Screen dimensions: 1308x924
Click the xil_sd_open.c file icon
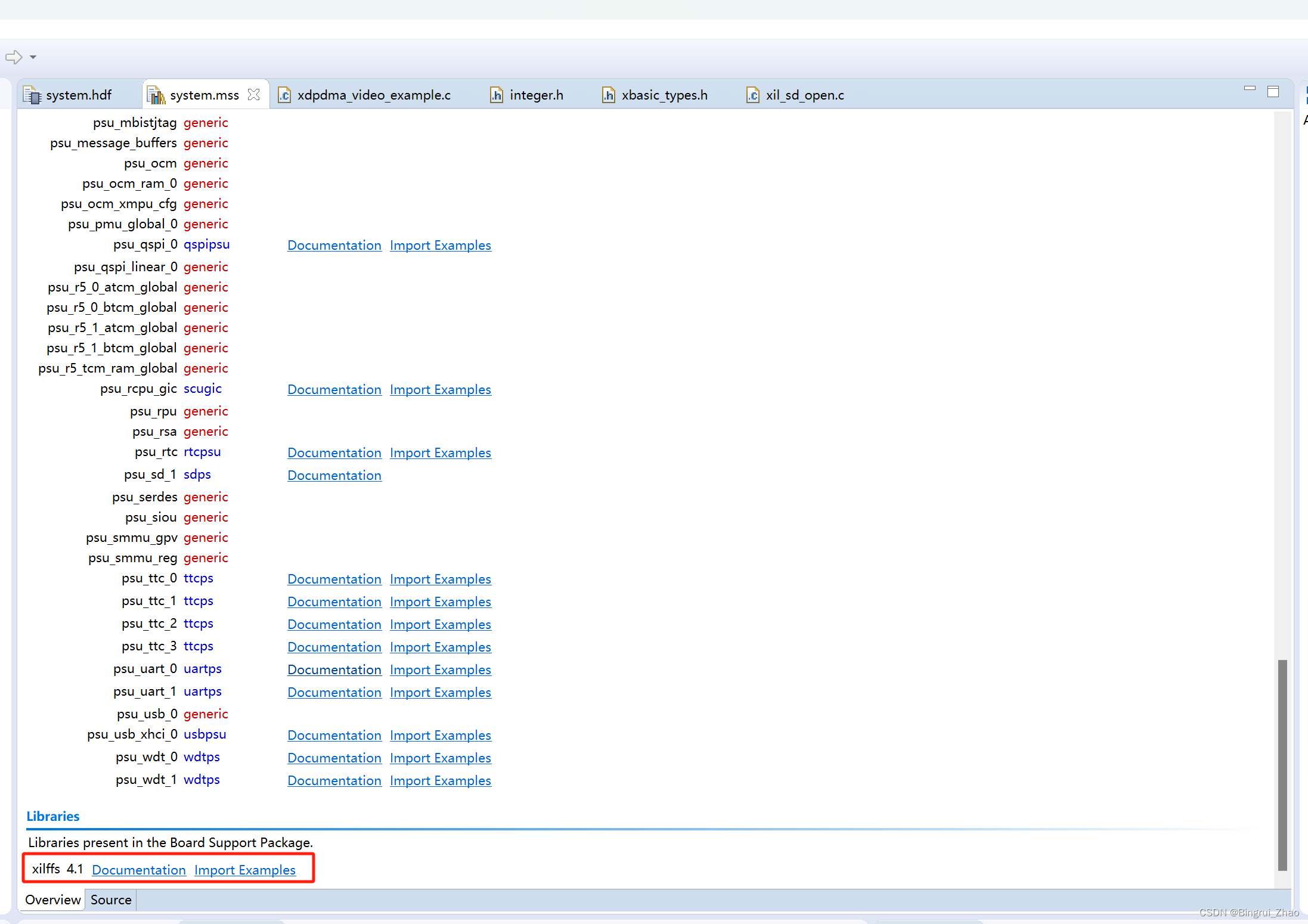(753, 95)
